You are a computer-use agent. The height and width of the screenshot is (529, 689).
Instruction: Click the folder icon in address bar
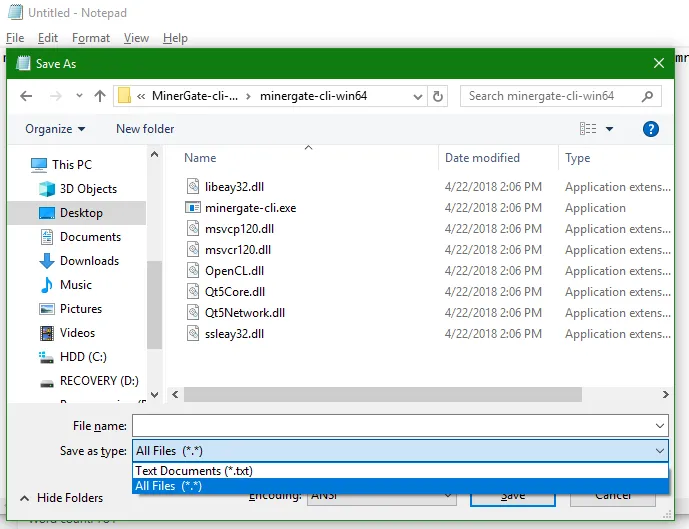(x=124, y=96)
